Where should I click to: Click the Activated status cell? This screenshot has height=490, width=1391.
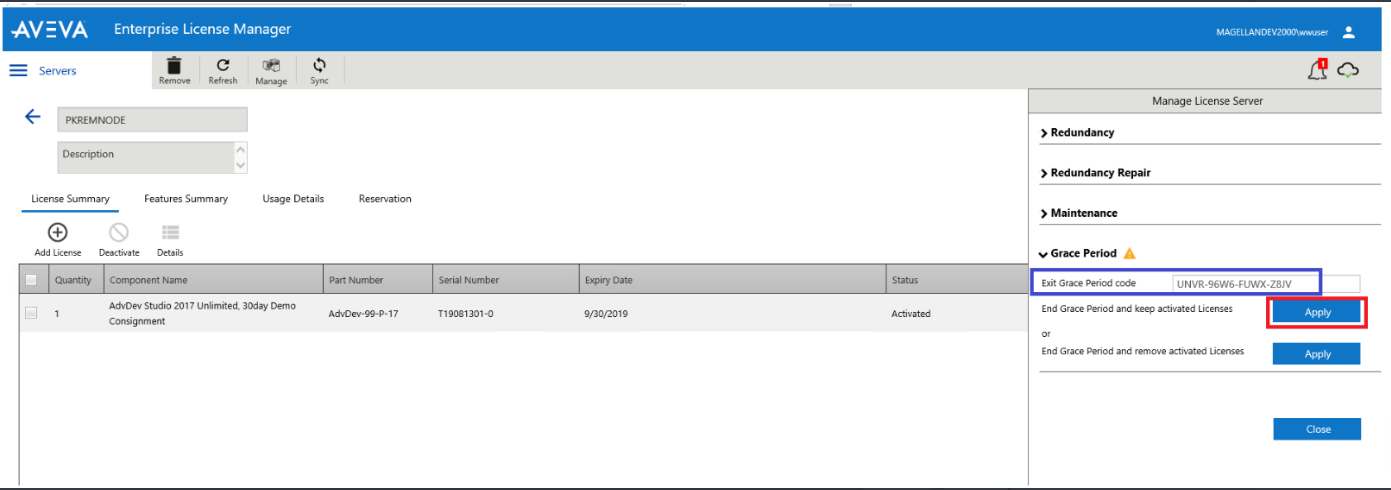click(911, 314)
